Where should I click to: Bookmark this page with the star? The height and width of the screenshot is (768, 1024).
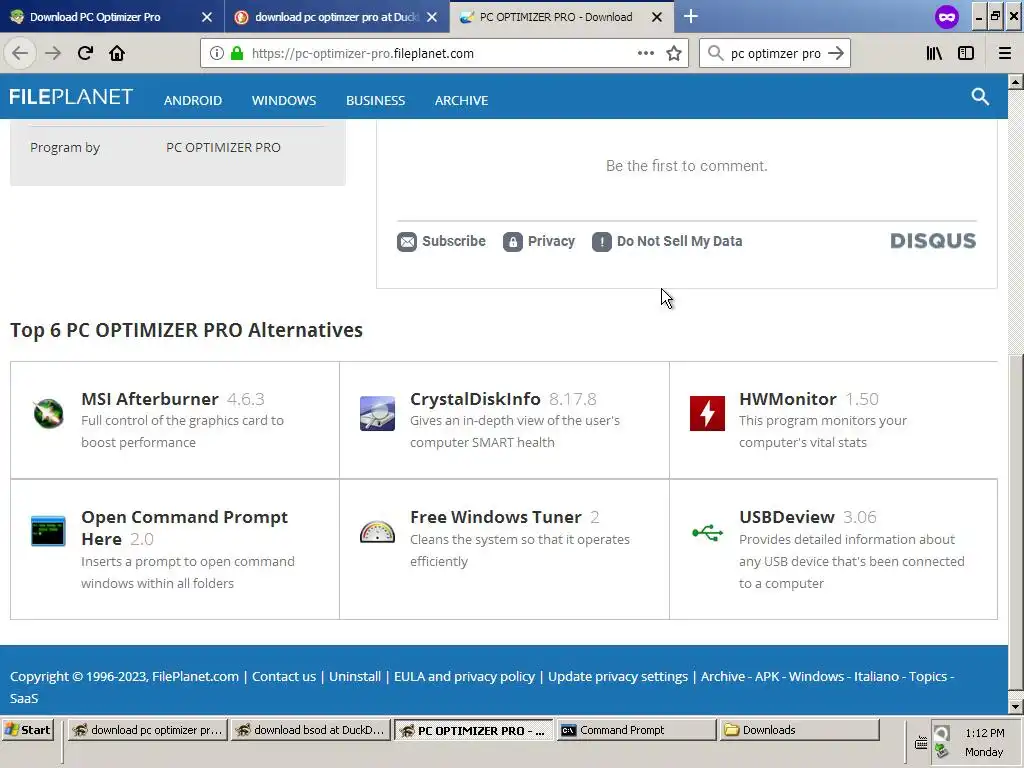click(x=674, y=53)
